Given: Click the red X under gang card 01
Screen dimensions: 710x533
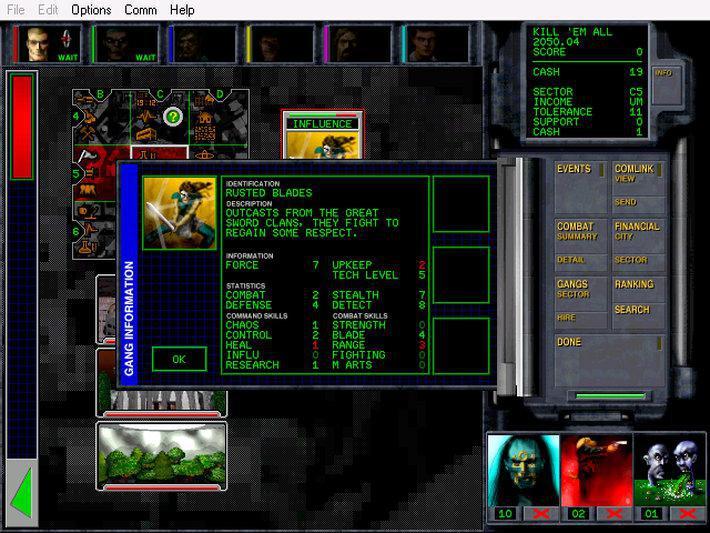Looking at the screenshot, I should coord(687,514).
